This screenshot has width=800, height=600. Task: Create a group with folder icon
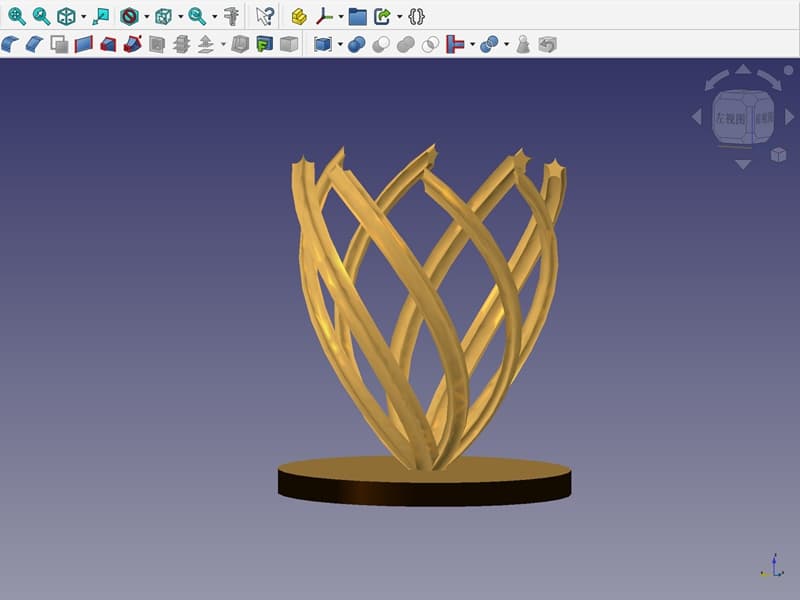(x=358, y=16)
